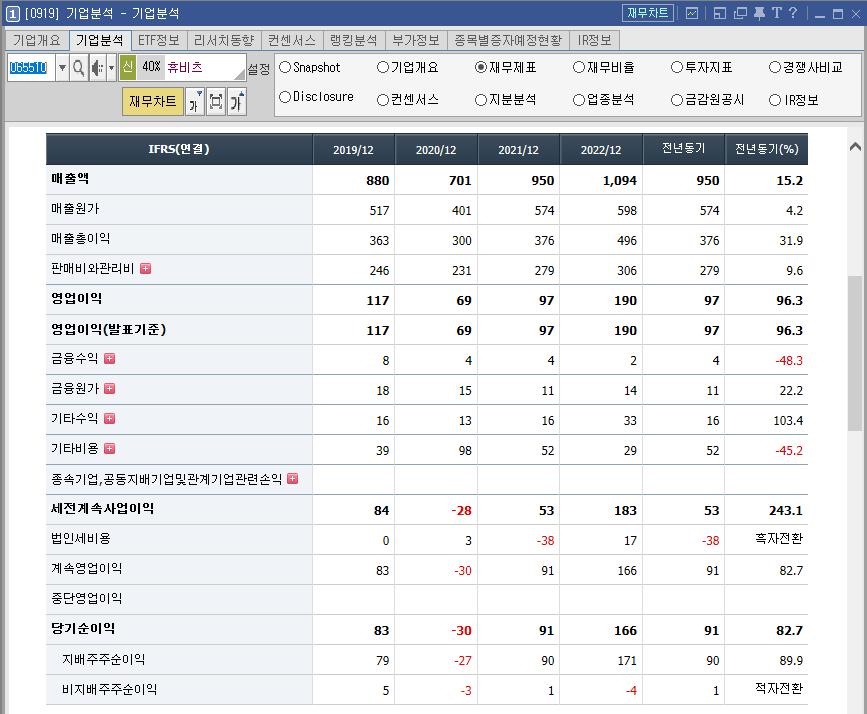This screenshot has width=867, height=714.
Task: Click the question mark help icon
Action: (793, 13)
